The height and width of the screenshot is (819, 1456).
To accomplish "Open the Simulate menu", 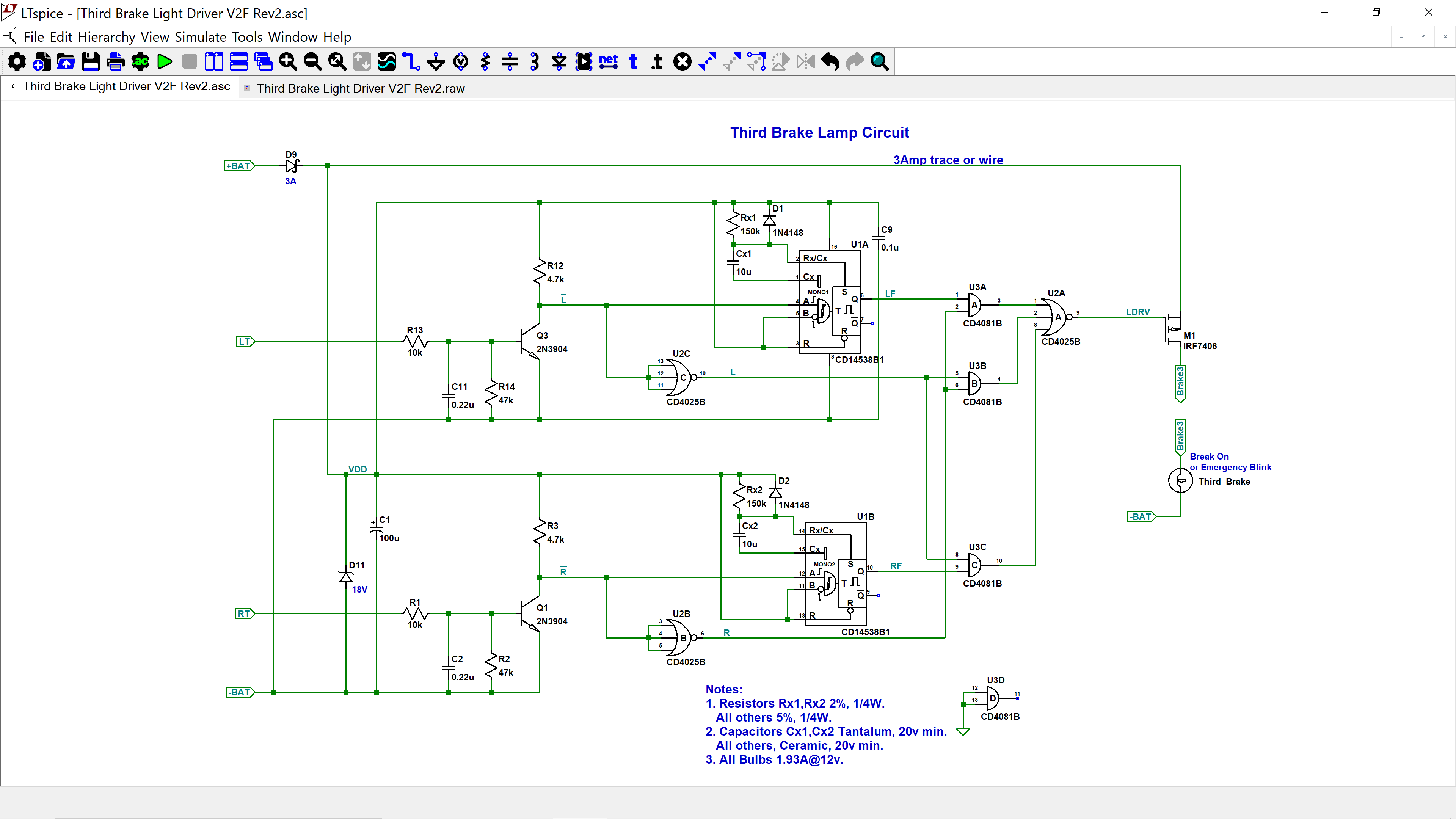I will point(201,37).
